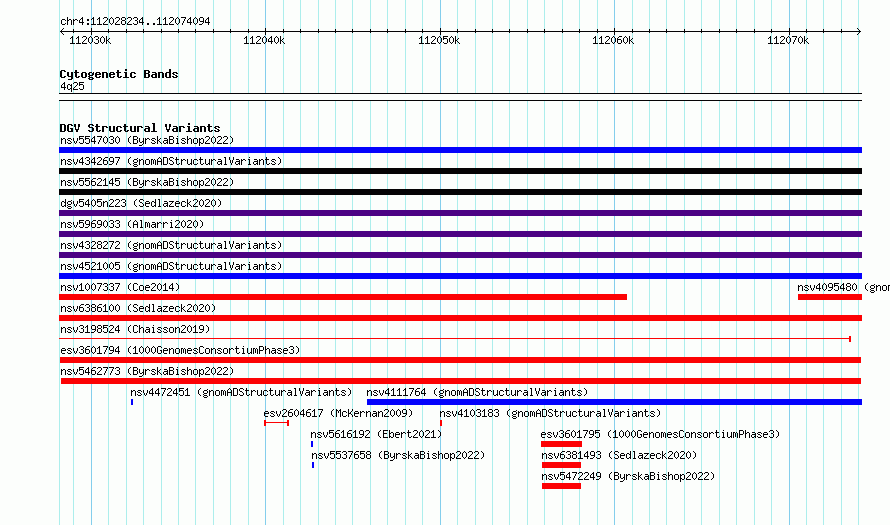Click nsv1007337 (Coe2014) variant label
The width and height of the screenshot is (890, 525).
pos(120,287)
